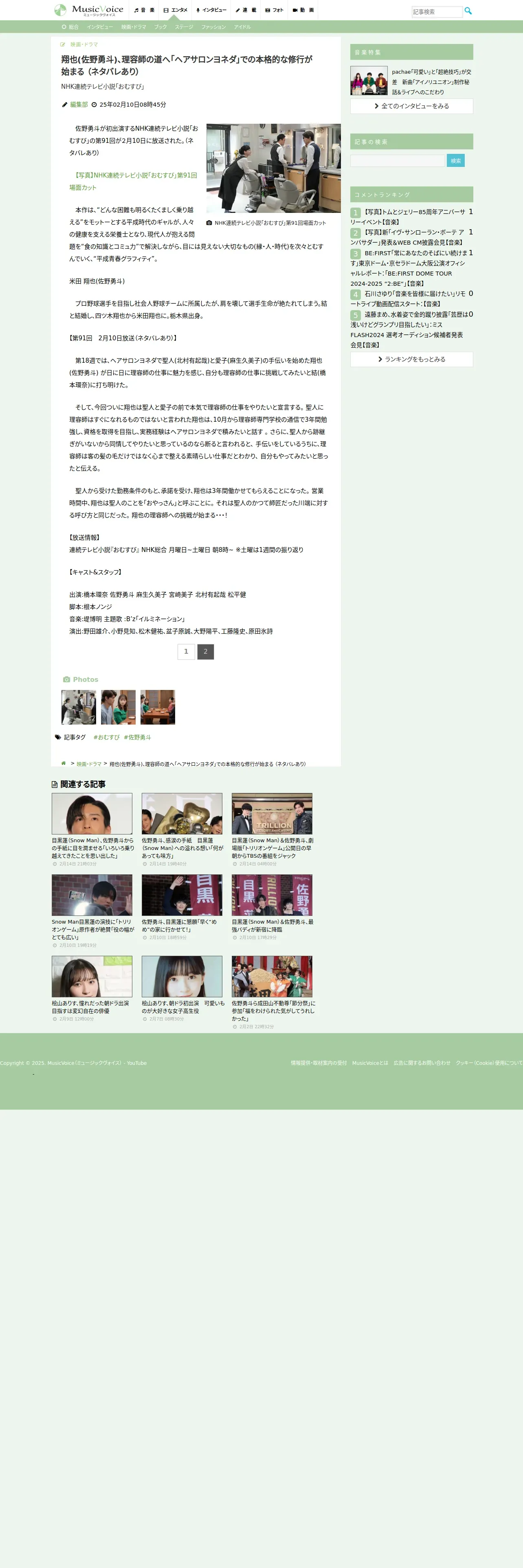
Task: Click the 編集部 author link
Action: (x=79, y=105)
